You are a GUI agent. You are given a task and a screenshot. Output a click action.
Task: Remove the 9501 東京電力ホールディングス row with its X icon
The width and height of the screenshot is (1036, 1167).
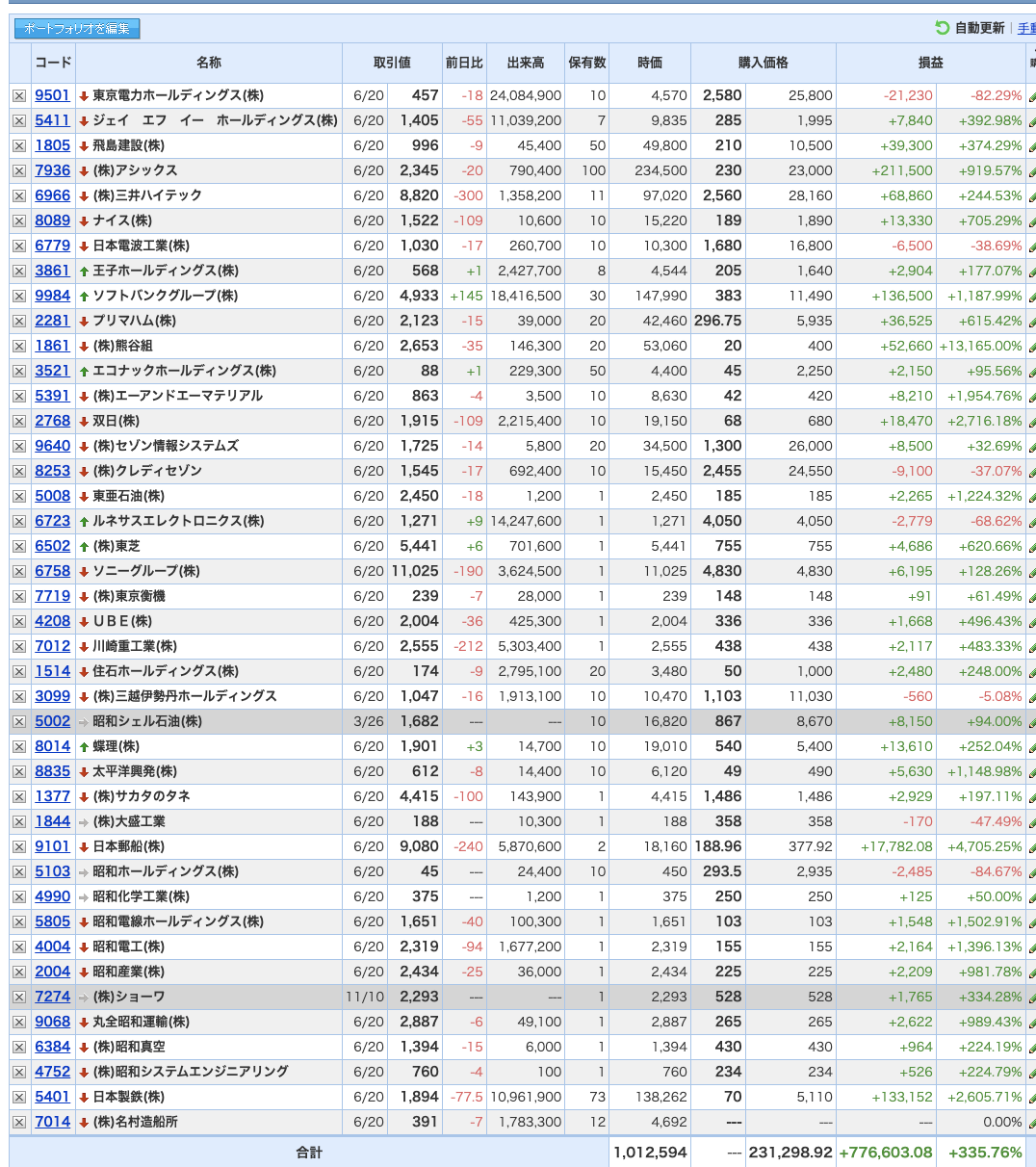[19, 96]
